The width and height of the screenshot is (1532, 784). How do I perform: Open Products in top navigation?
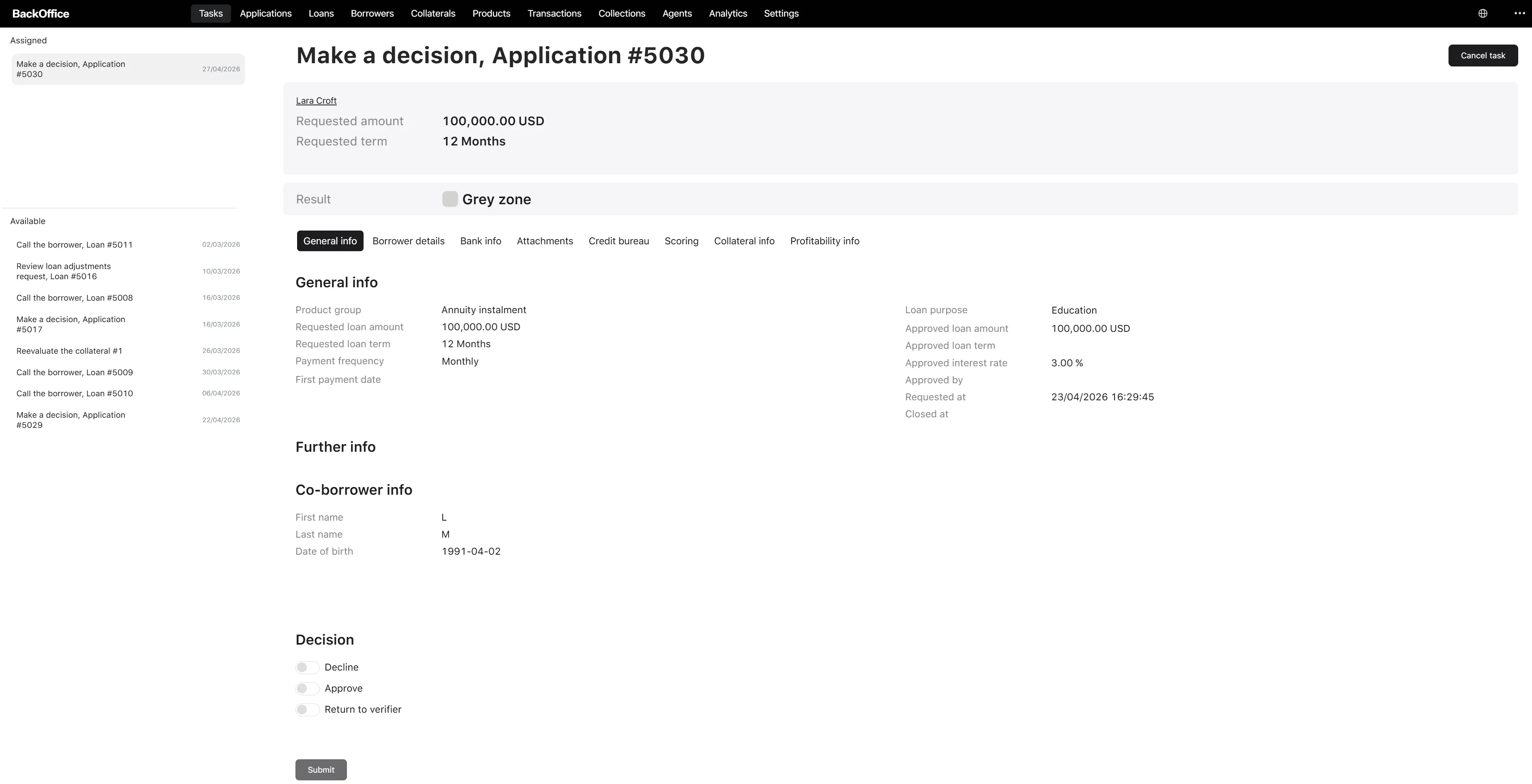tap(491, 14)
